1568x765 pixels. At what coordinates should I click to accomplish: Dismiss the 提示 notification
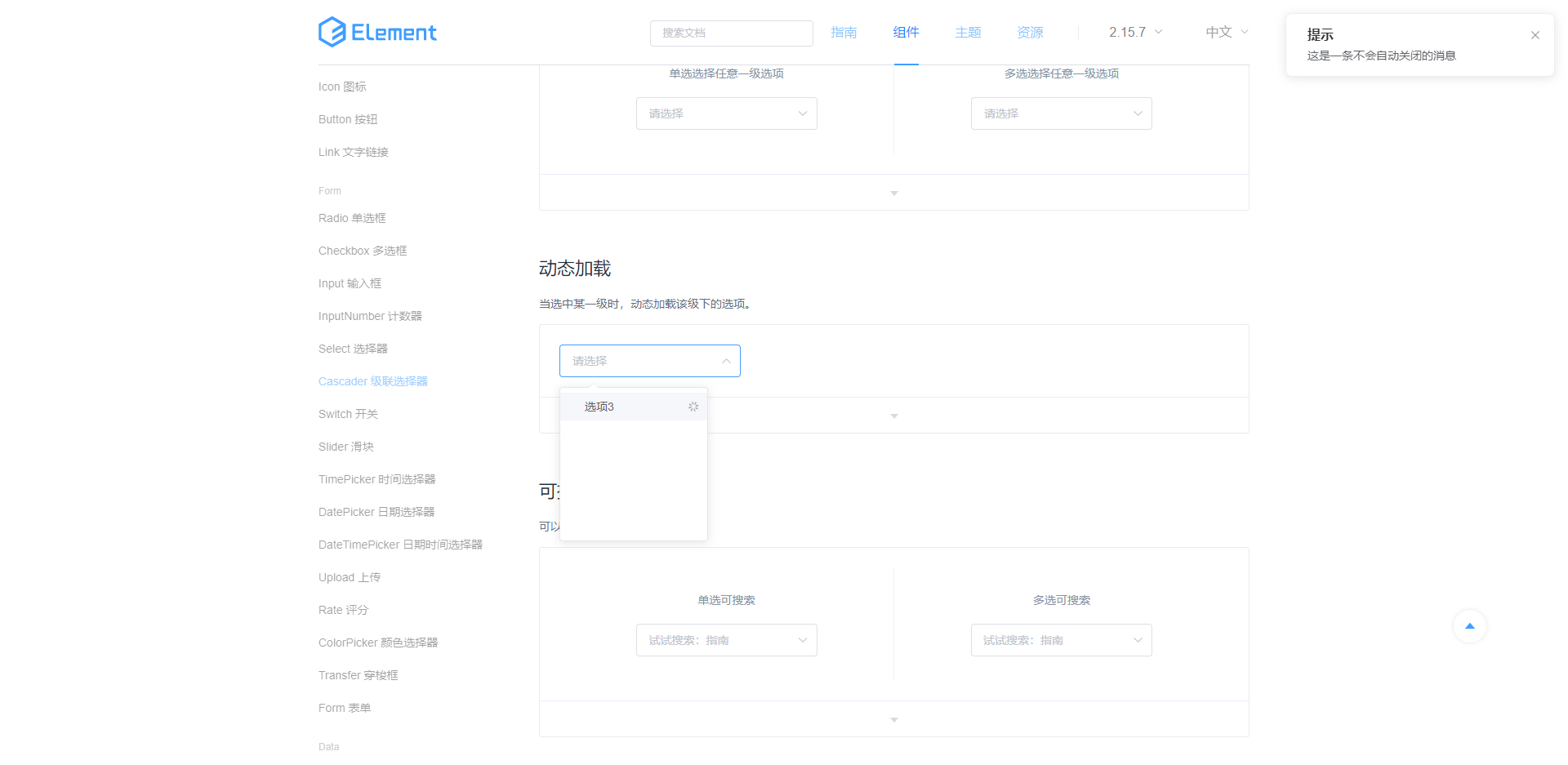1535,35
